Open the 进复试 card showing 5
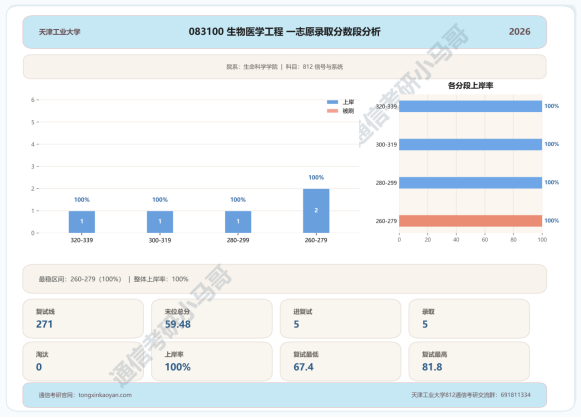The height and width of the screenshot is (418, 581). tap(340, 319)
